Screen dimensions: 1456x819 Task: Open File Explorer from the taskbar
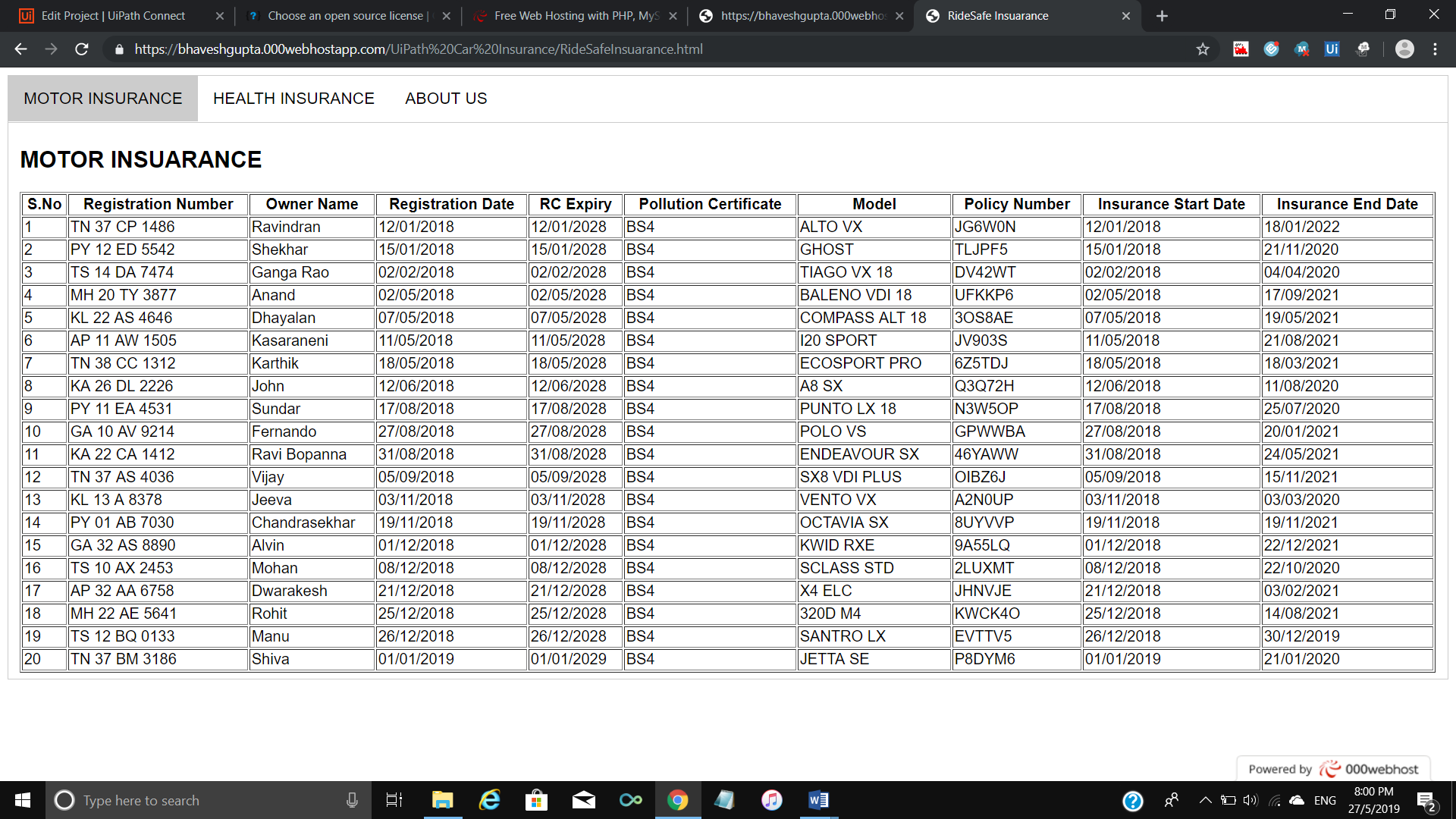(442, 800)
